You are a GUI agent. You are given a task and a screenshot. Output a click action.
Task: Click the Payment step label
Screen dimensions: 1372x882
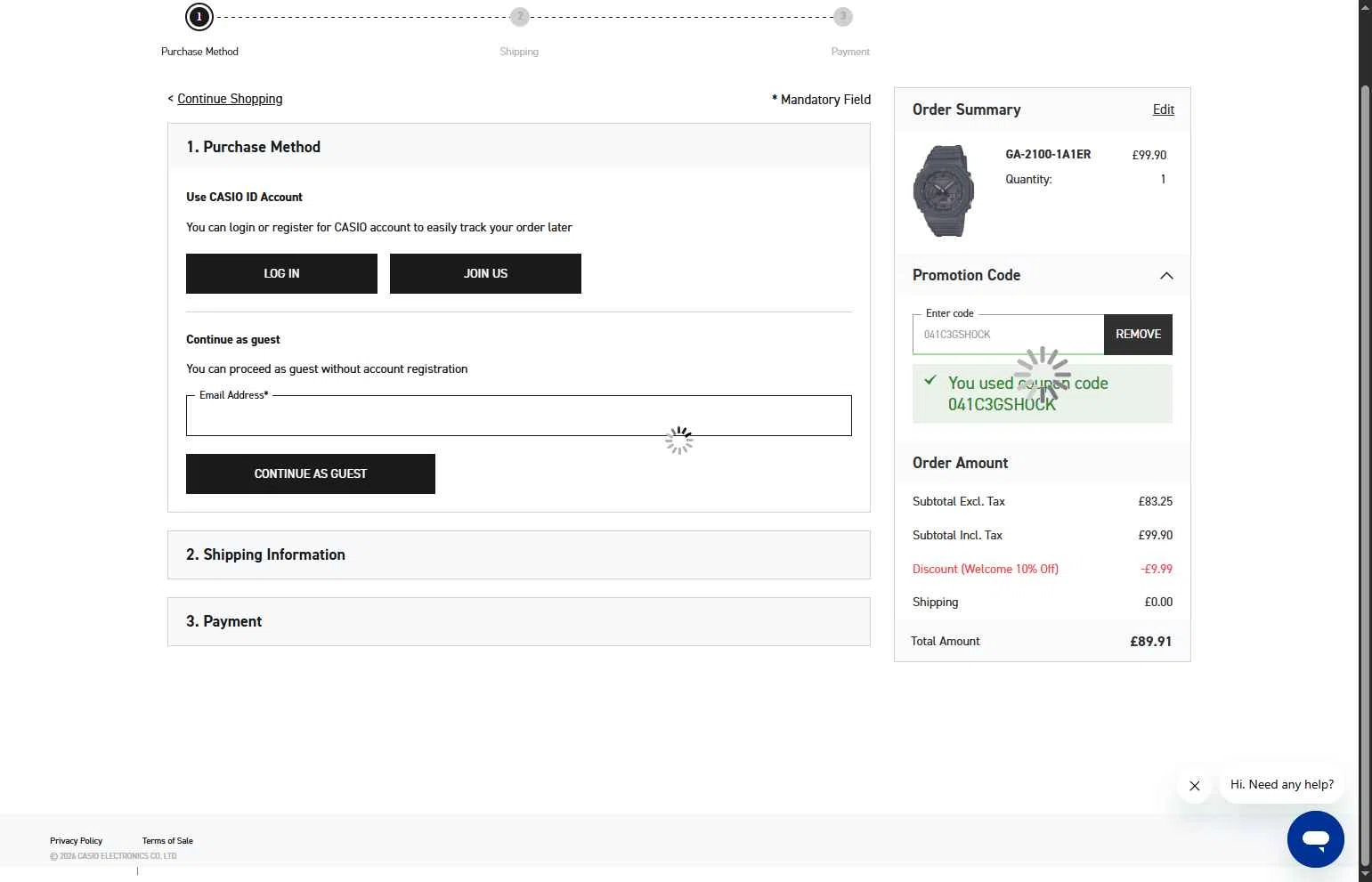[x=850, y=52]
